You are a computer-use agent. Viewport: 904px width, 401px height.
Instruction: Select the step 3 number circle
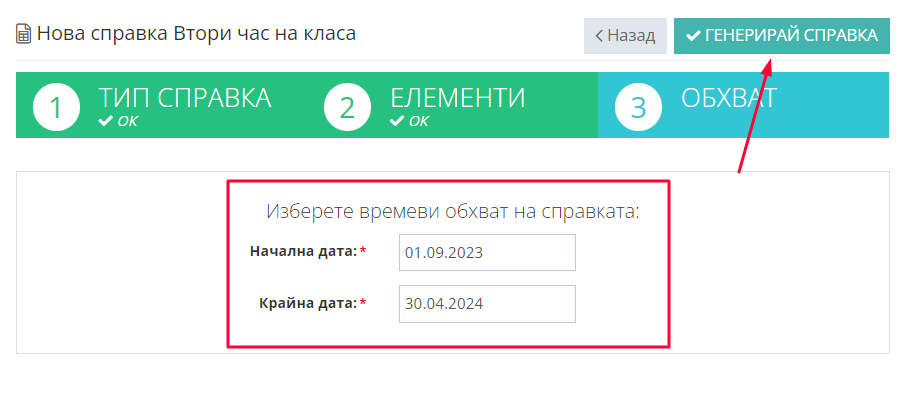(638, 108)
